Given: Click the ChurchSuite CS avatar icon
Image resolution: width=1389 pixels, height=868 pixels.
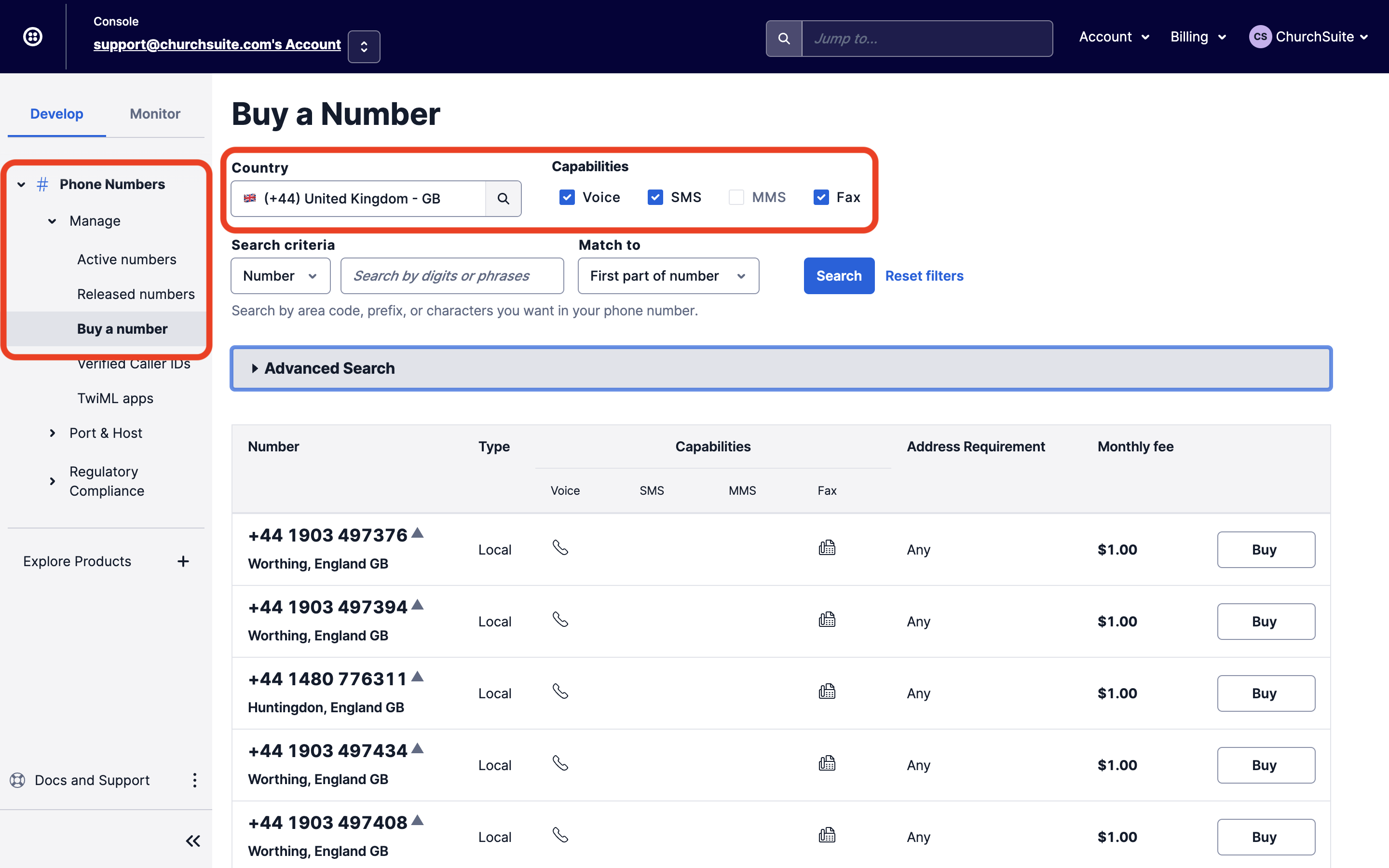Looking at the screenshot, I should pos(1260,37).
